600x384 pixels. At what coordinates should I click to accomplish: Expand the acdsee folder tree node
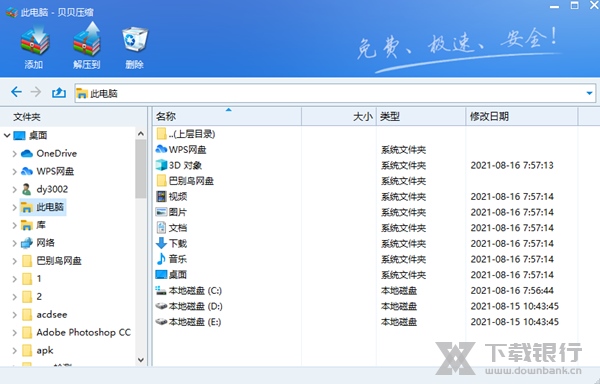coord(15,315)
